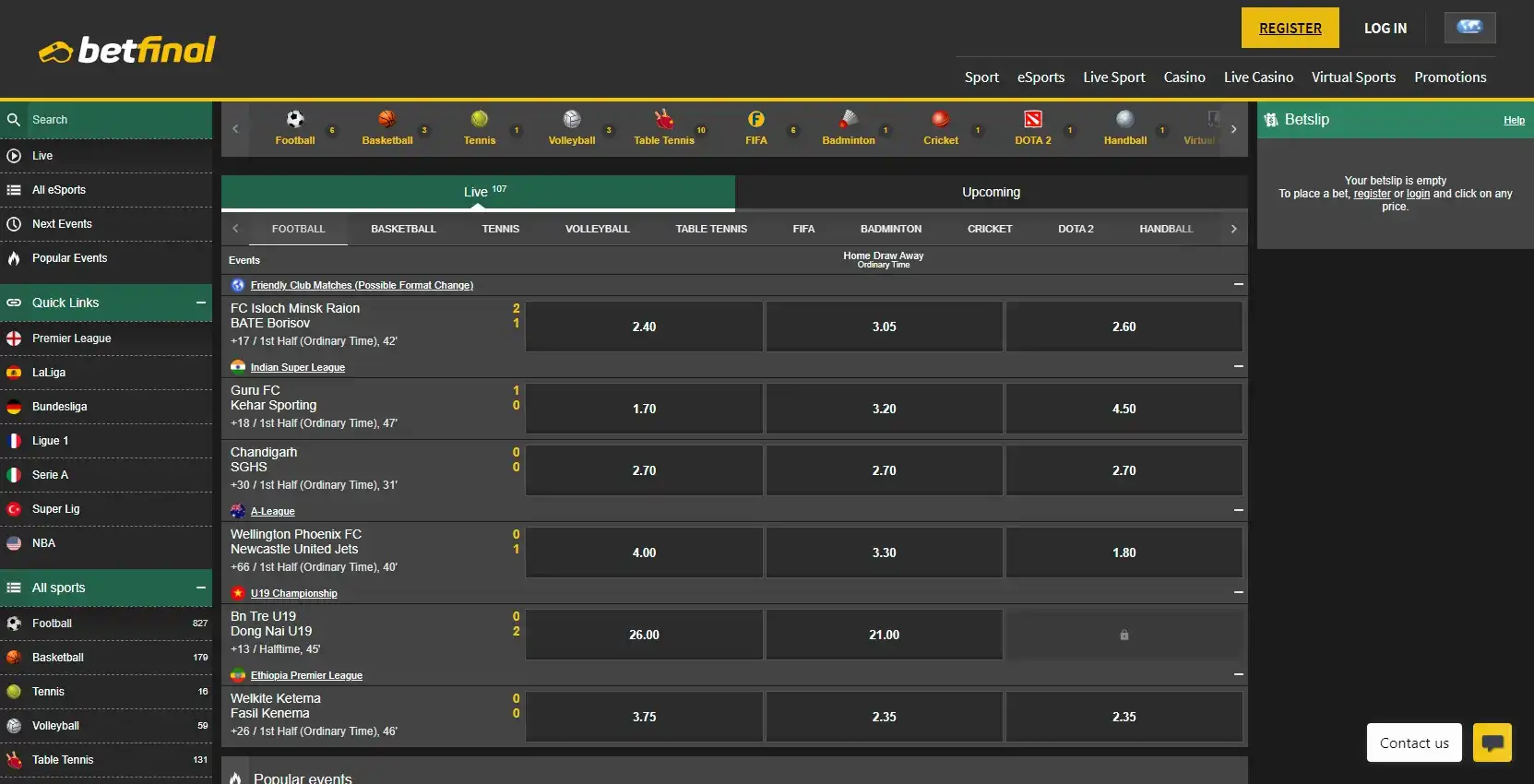This screenshot has height=784, width=1534.
Task: Select the BASKETBALL sub-tab
Action: 403,229
